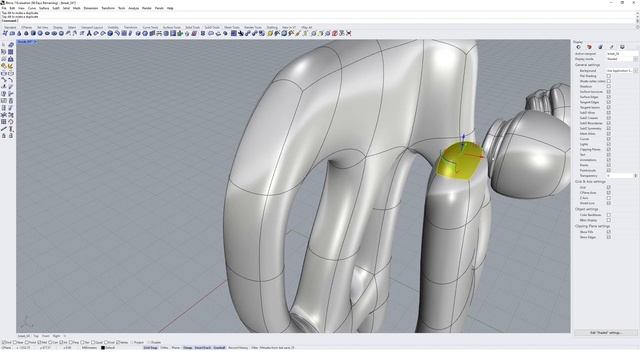Toggle the Show Fills checkbox
640x360 pixels.
pos(609,232)
